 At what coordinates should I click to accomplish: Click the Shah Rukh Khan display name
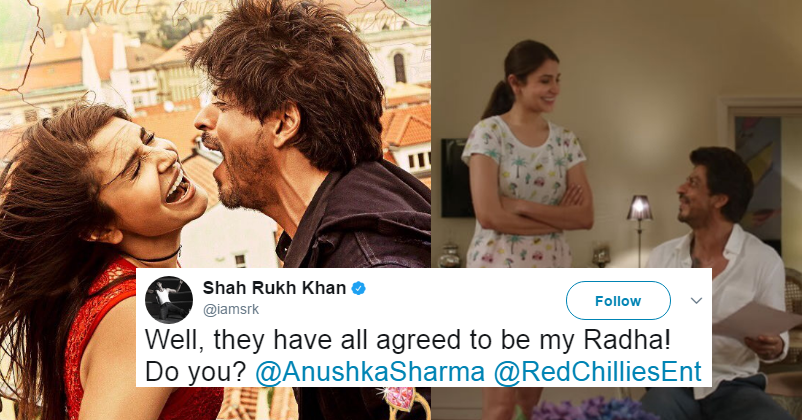(274, 288)
